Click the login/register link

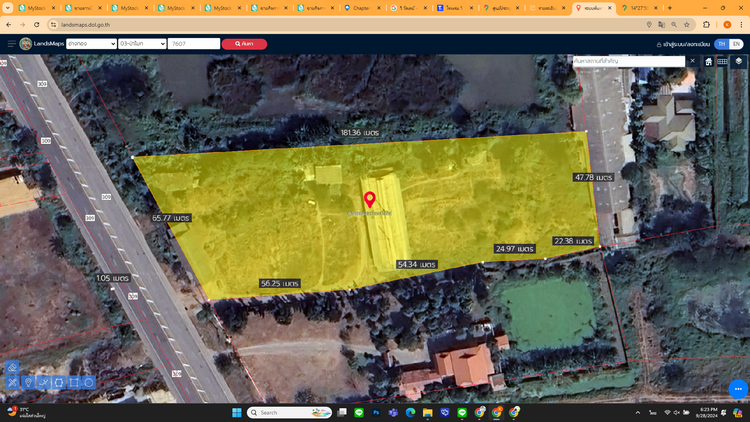(x=685, y=44)
